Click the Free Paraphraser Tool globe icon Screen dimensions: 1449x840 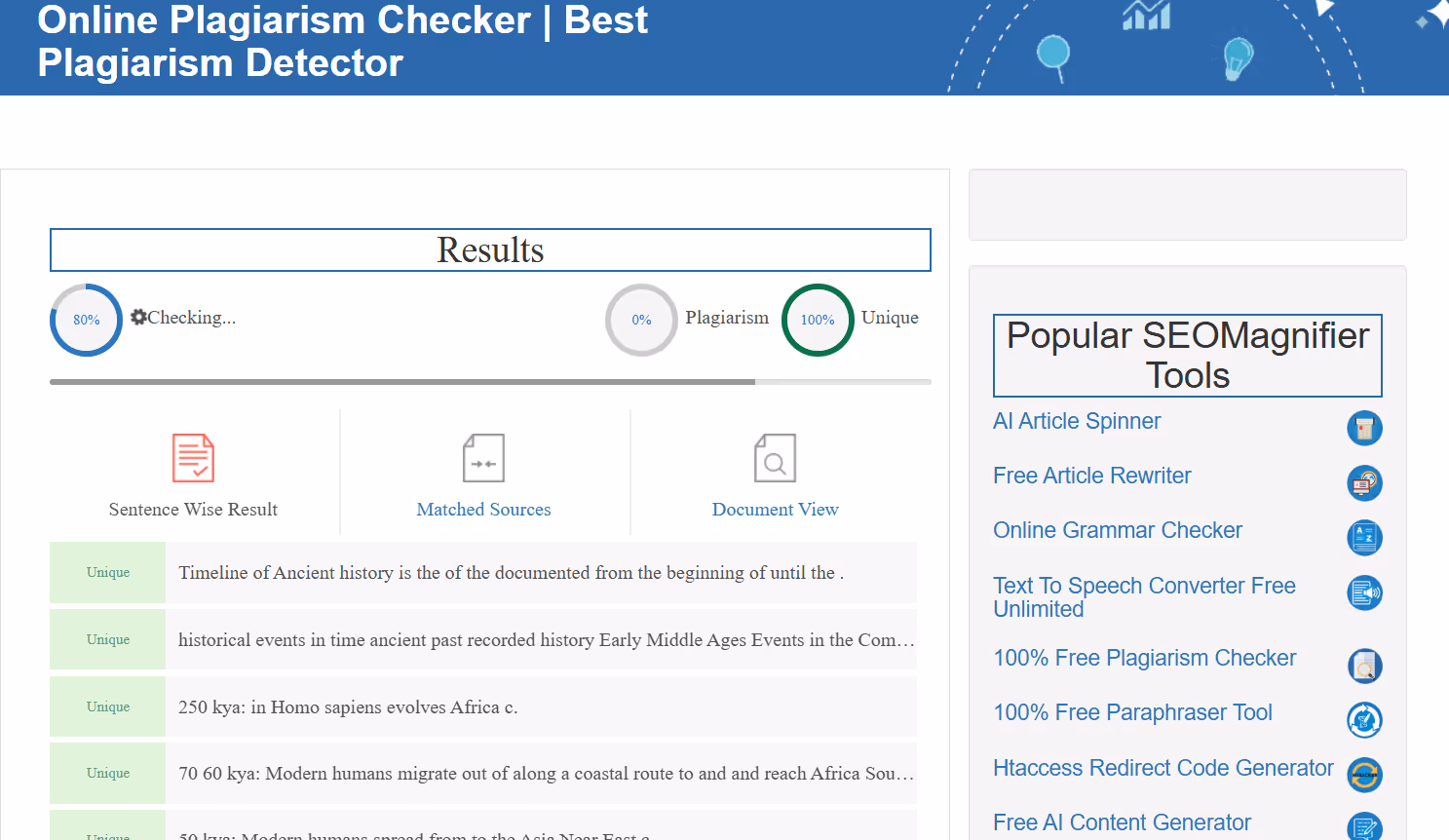pos(1364,720)
